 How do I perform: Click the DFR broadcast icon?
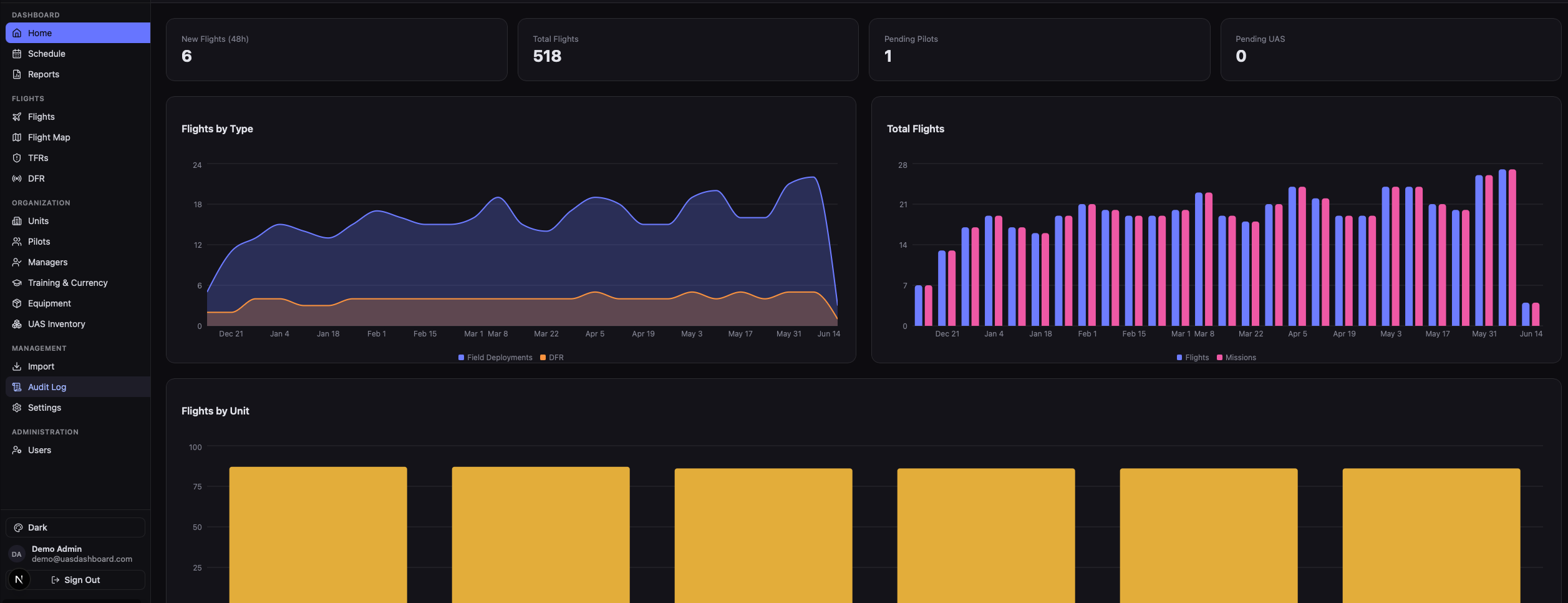17,179
